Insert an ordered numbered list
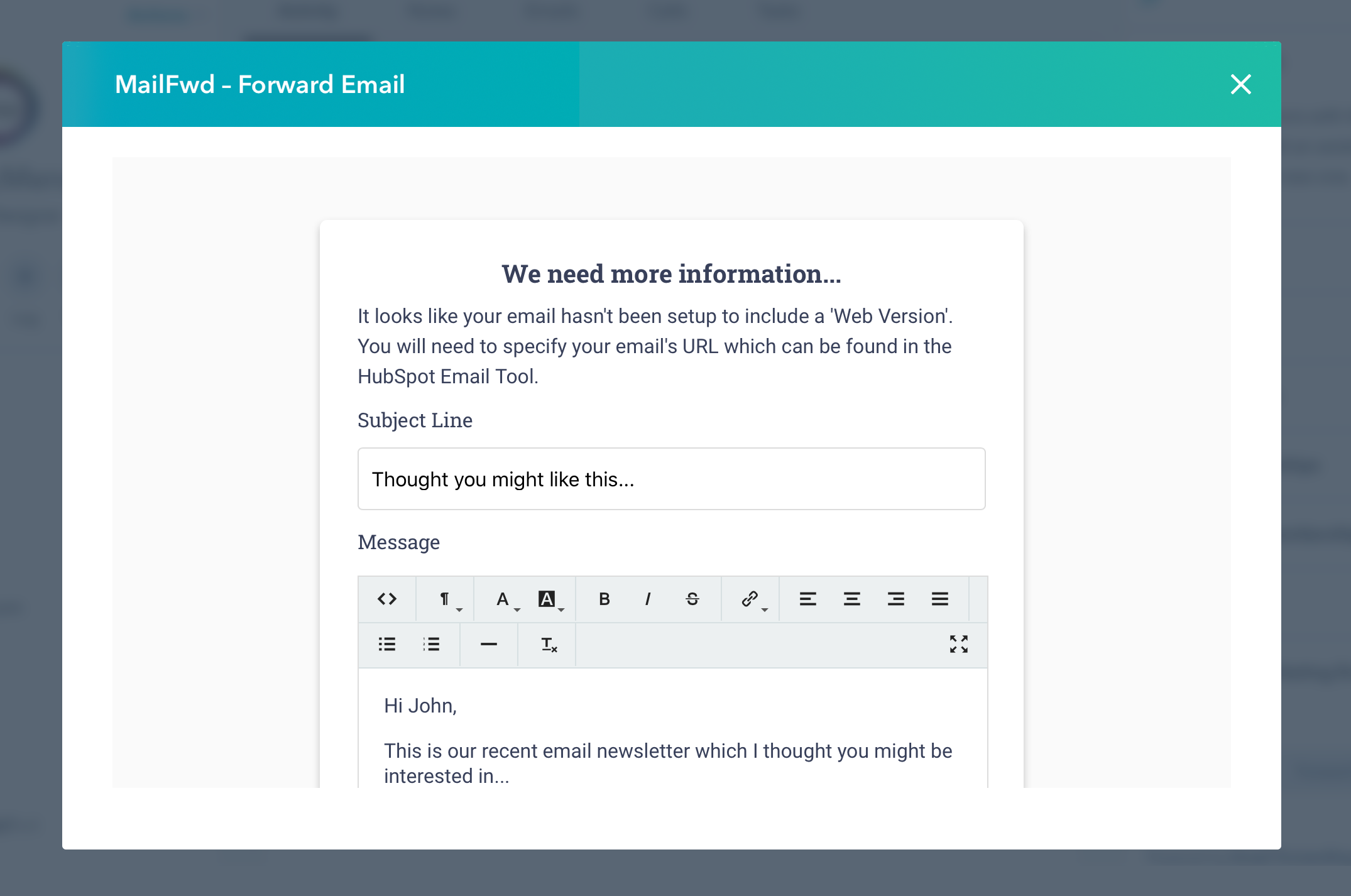This screenshot has width=1351, height=896. coord(431,644)
